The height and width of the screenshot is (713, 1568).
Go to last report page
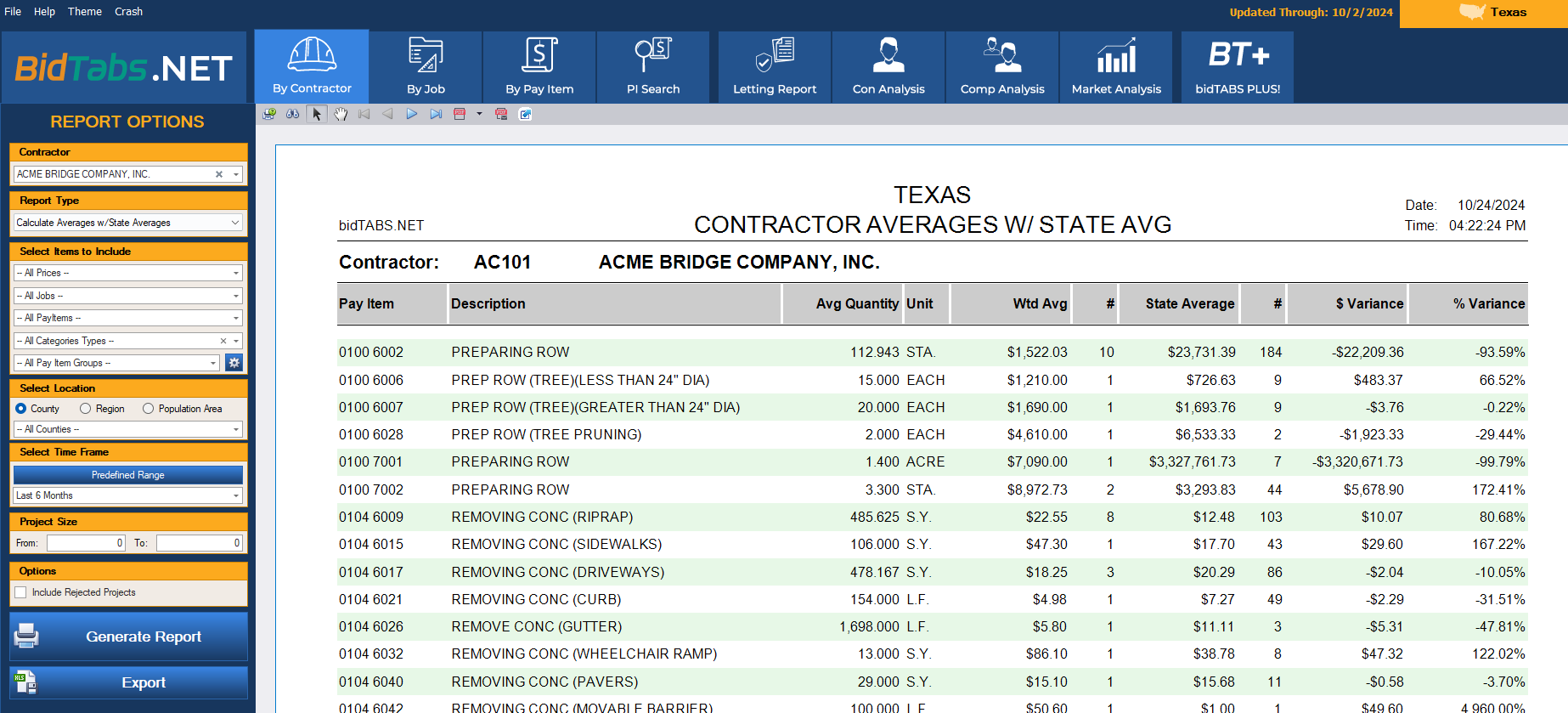click(x=436, y=114)
